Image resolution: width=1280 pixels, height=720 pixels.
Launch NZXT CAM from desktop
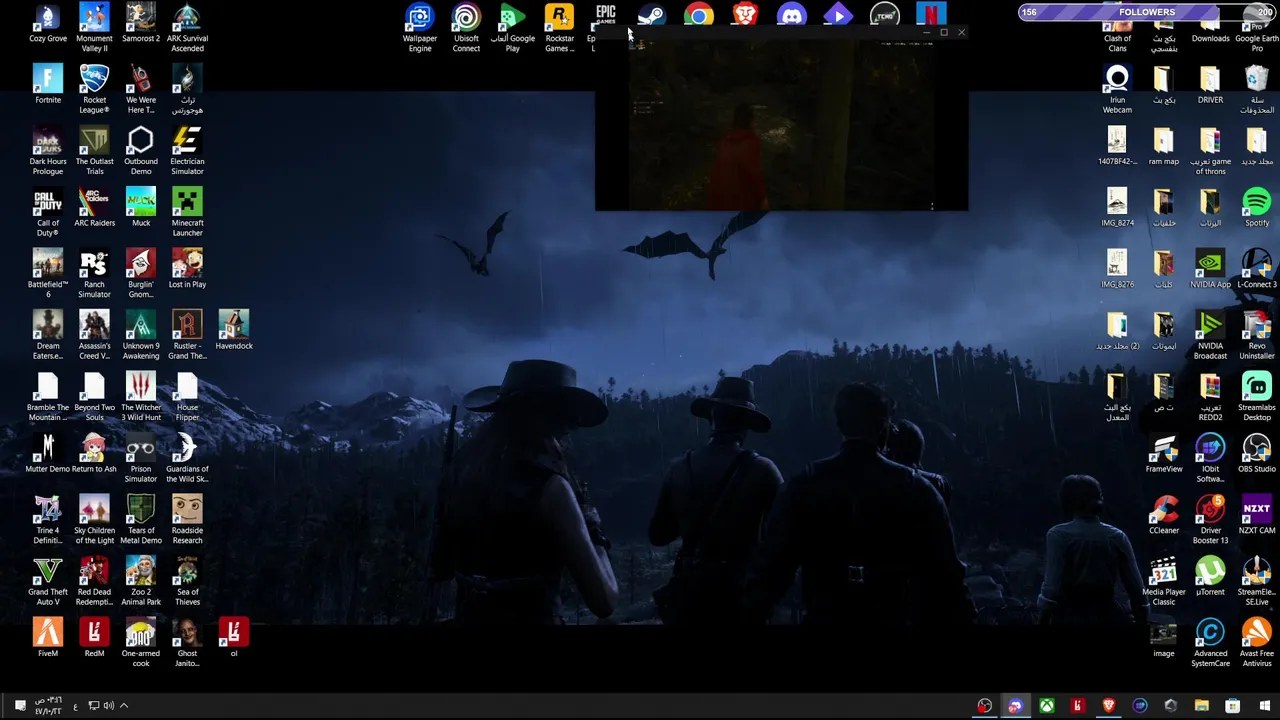coord(1257,514)
